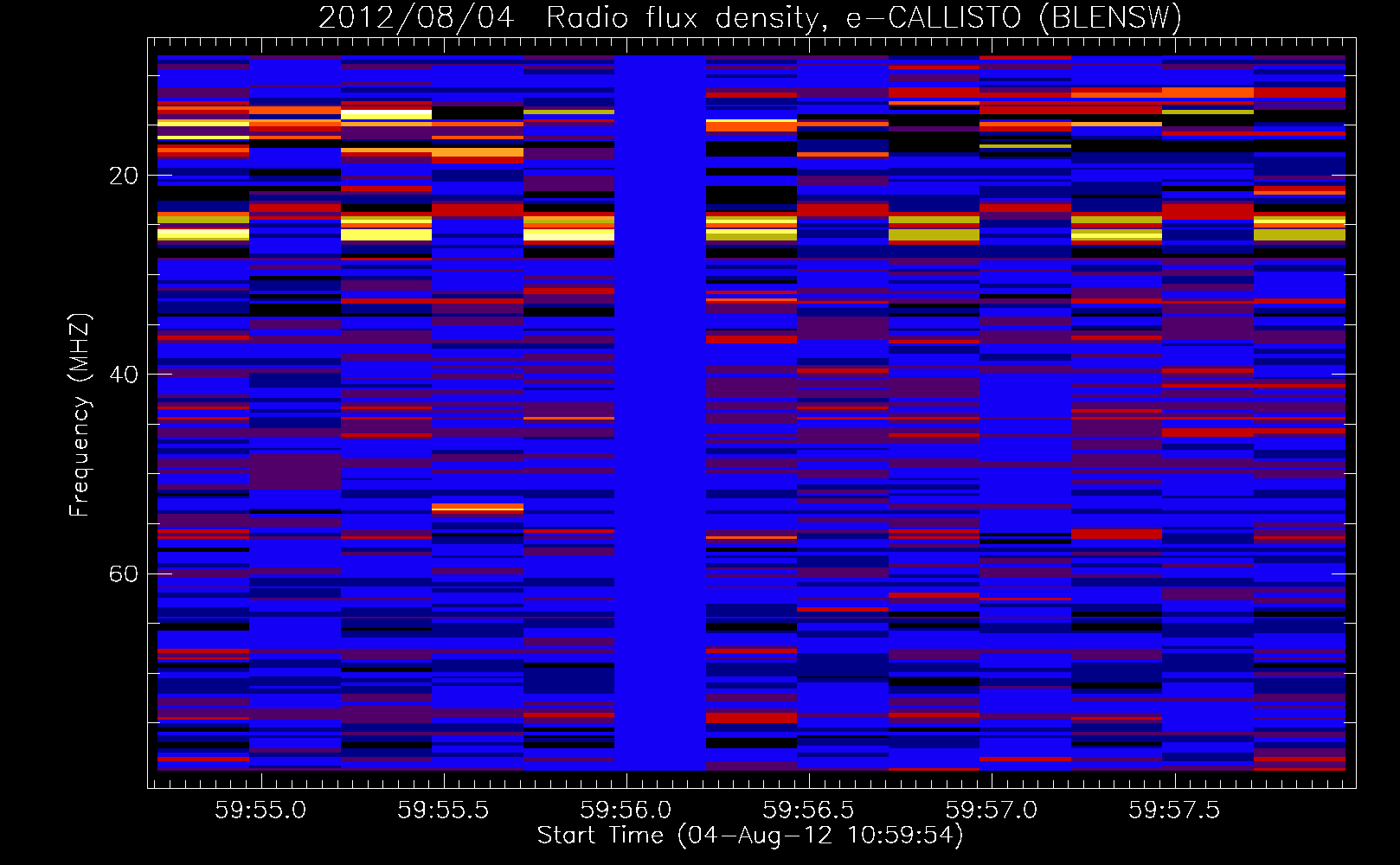Image resolution: width=1400 pixels, height=865 pixels.
Task: Click the plot title "2012/08/04 Radio flux density, e-CALLISTO (BLENSW)"
Action: [x=750, y=17]
